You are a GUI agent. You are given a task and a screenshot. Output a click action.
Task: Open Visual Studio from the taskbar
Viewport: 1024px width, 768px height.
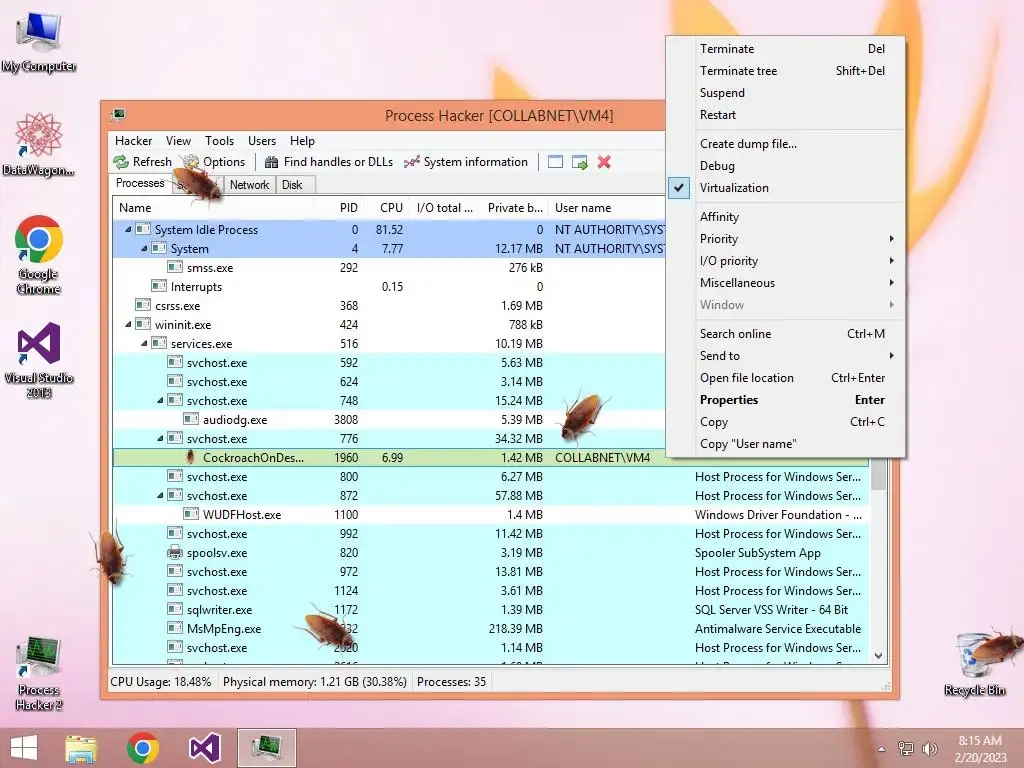(204, 748)
